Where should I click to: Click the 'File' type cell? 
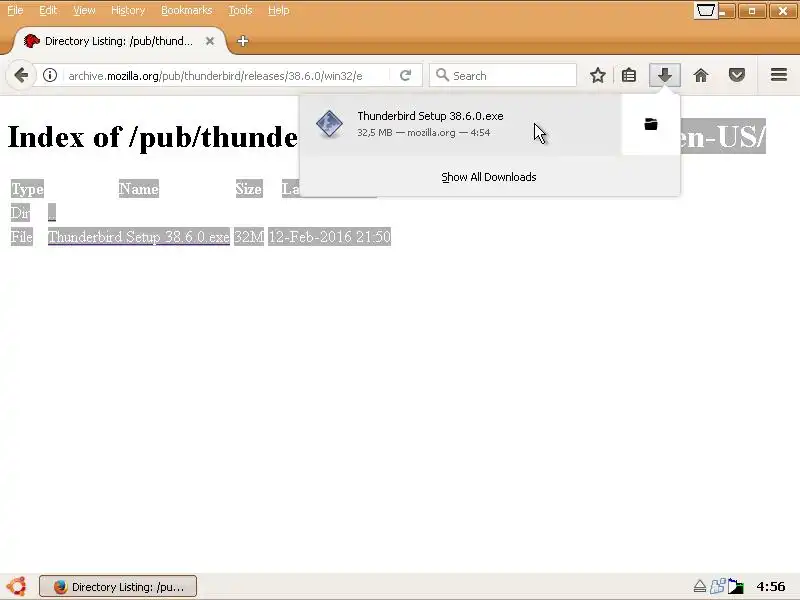click(x=21, y=237)
